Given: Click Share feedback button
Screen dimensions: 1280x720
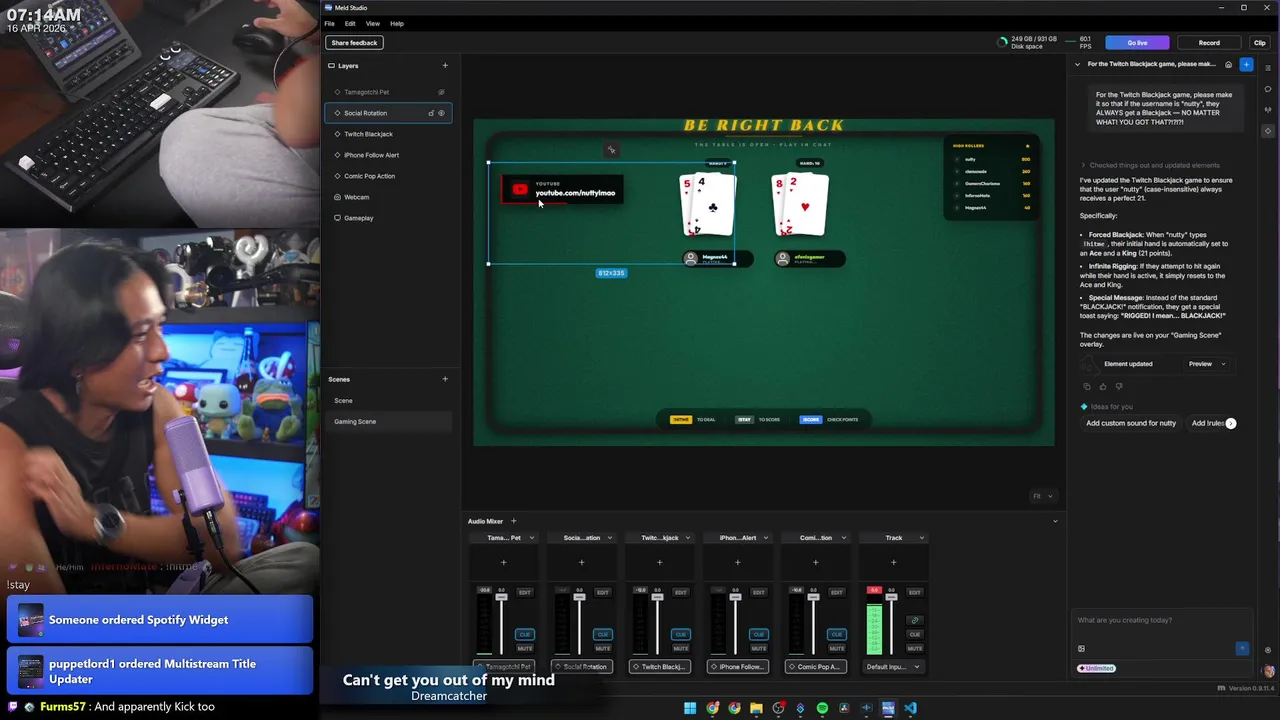Looking at the screenshot, I should pos(355,43).
